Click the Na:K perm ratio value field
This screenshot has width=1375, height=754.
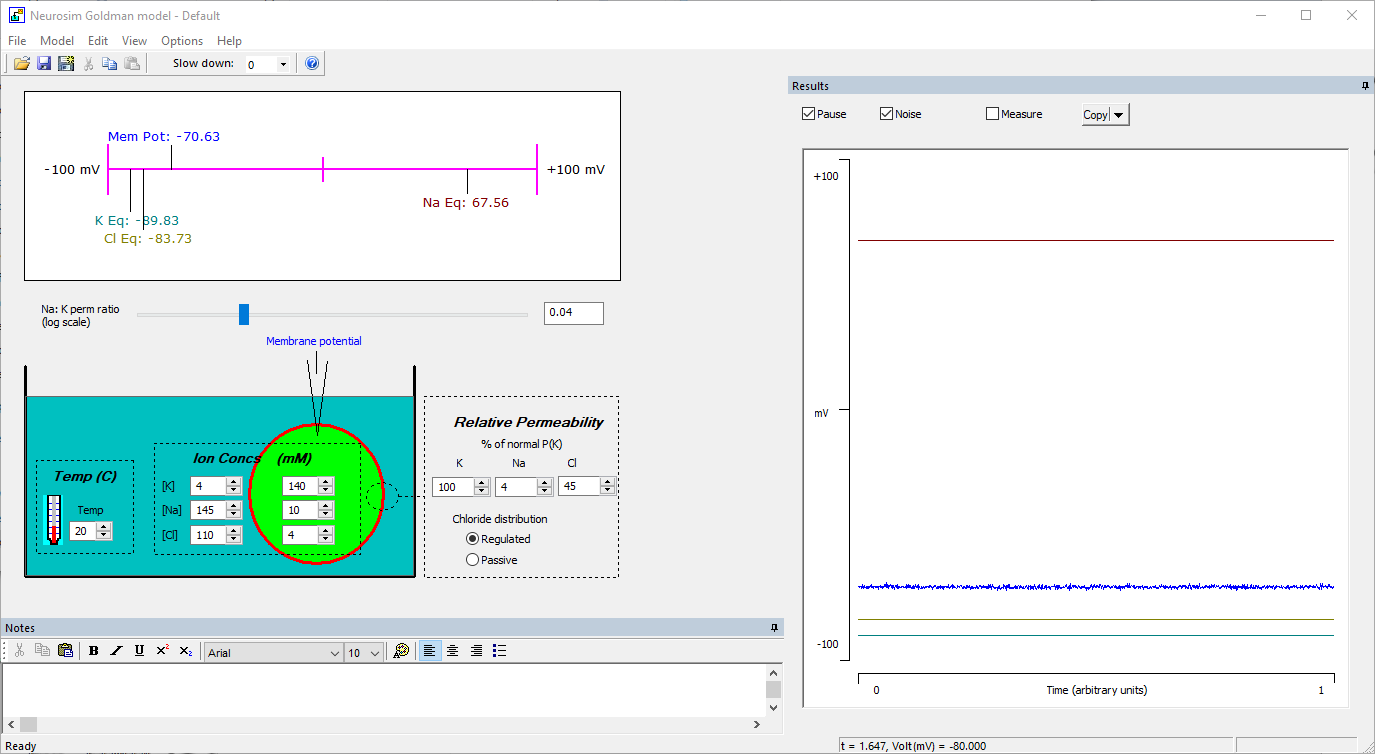(573, 313)
